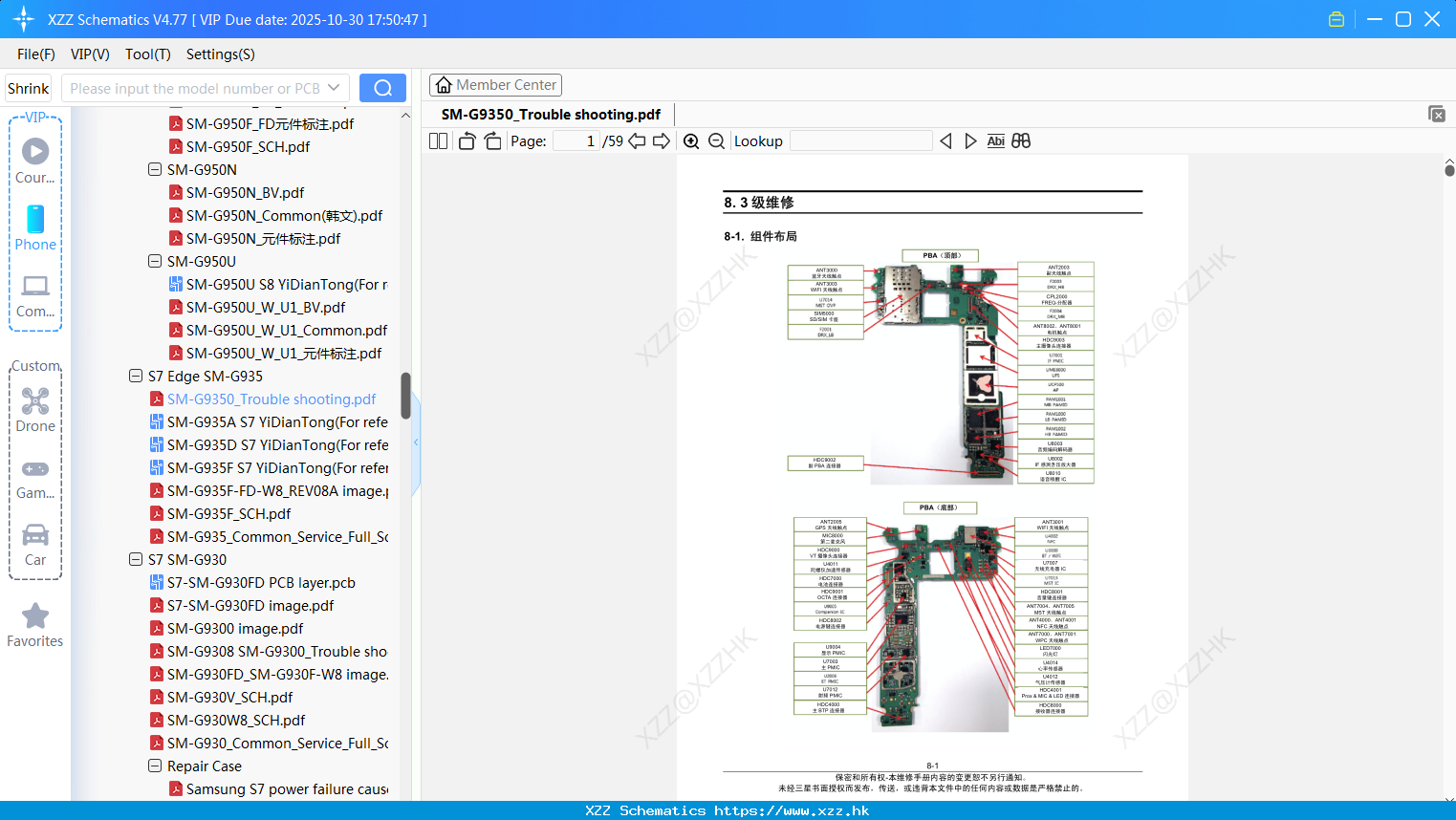Zoom out of the PDF
Screen dimensions: 1456x820
pos(716,141)
